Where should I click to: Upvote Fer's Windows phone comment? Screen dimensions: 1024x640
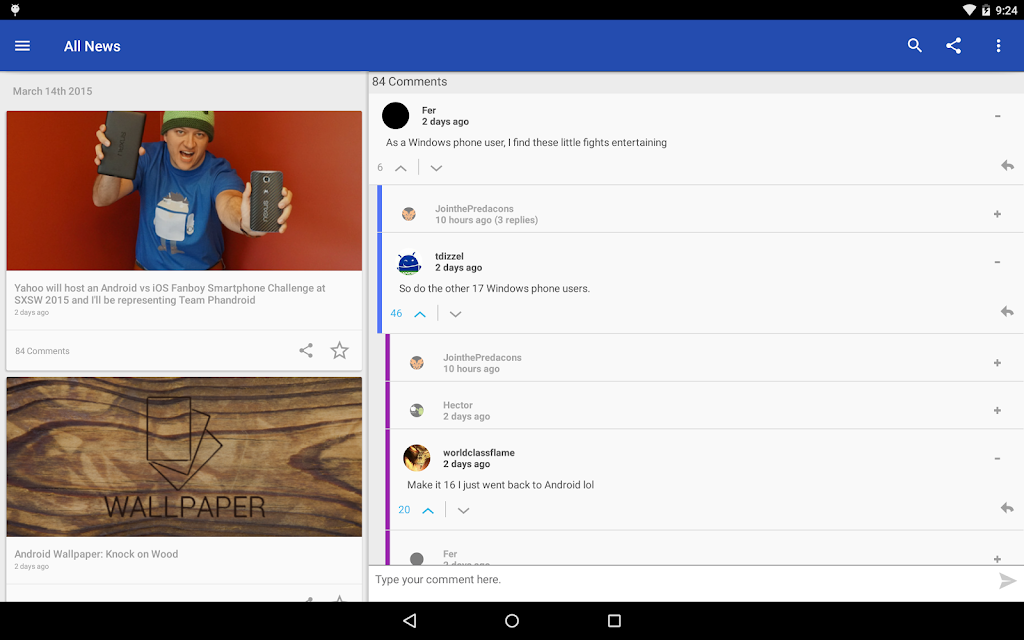[x=401, y=168]
